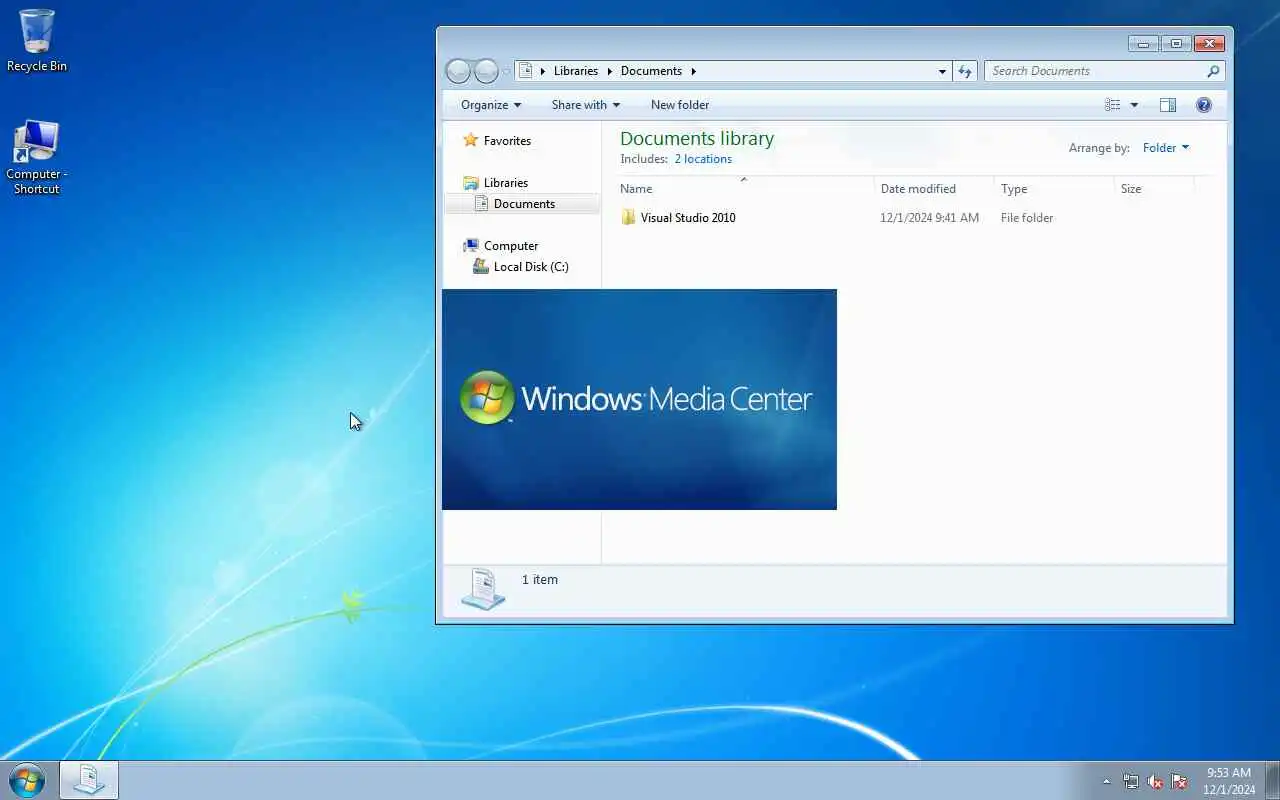The width and height of the screenshot is (1280, 800).
Task: Open the Arrange by Folder dropdown
Action: coord(1166,148)
